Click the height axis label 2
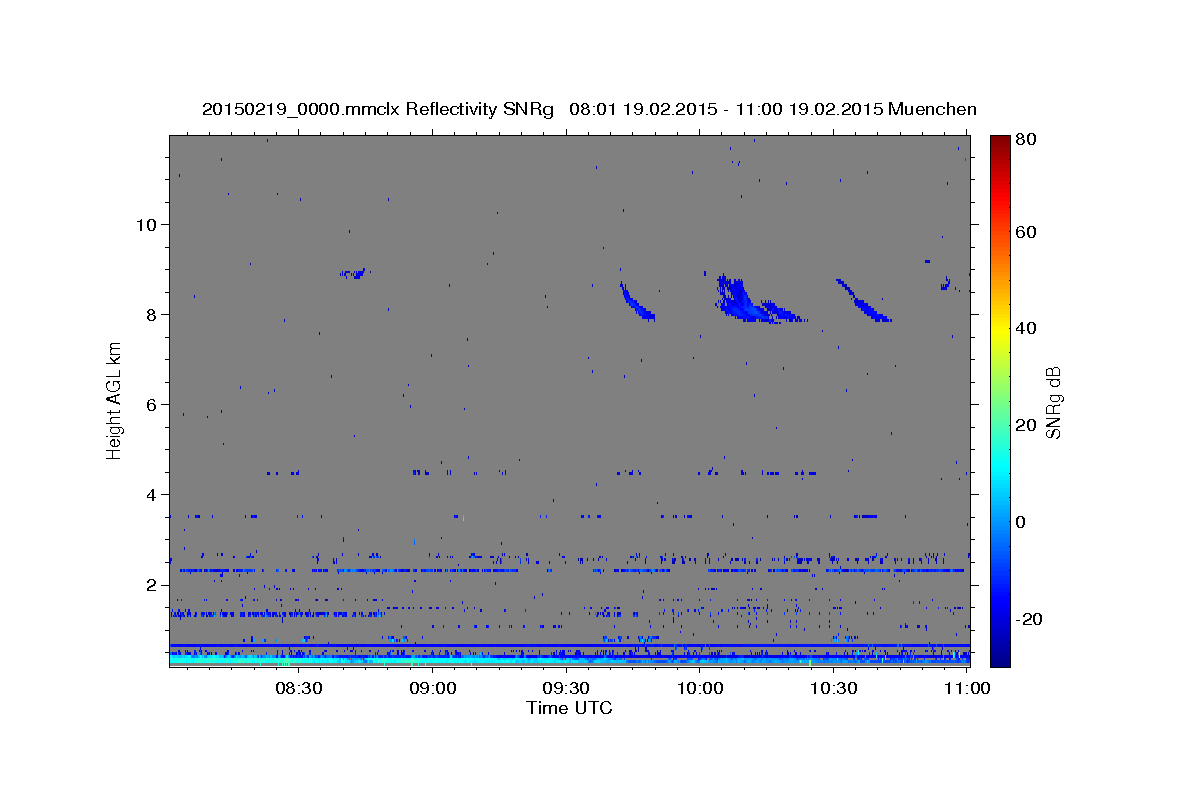 point(152,584)
